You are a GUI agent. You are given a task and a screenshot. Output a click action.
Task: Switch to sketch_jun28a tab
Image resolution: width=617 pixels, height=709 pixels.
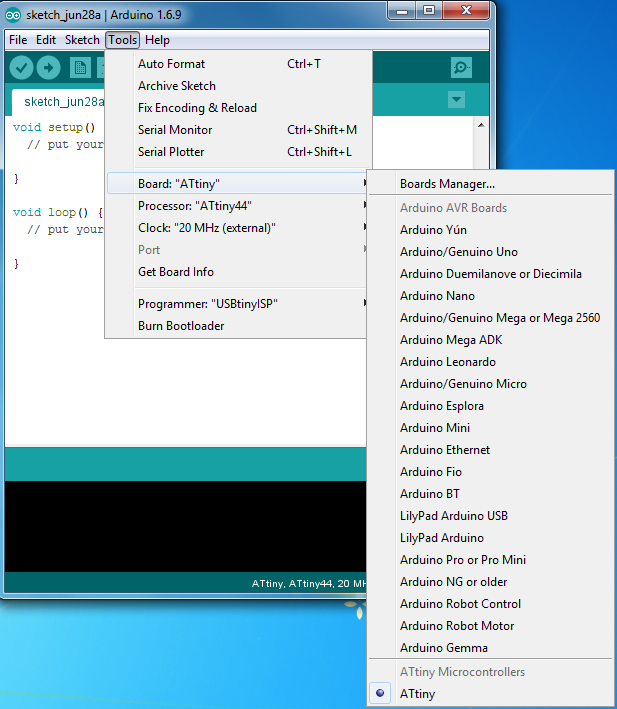(x=59, y=102)
